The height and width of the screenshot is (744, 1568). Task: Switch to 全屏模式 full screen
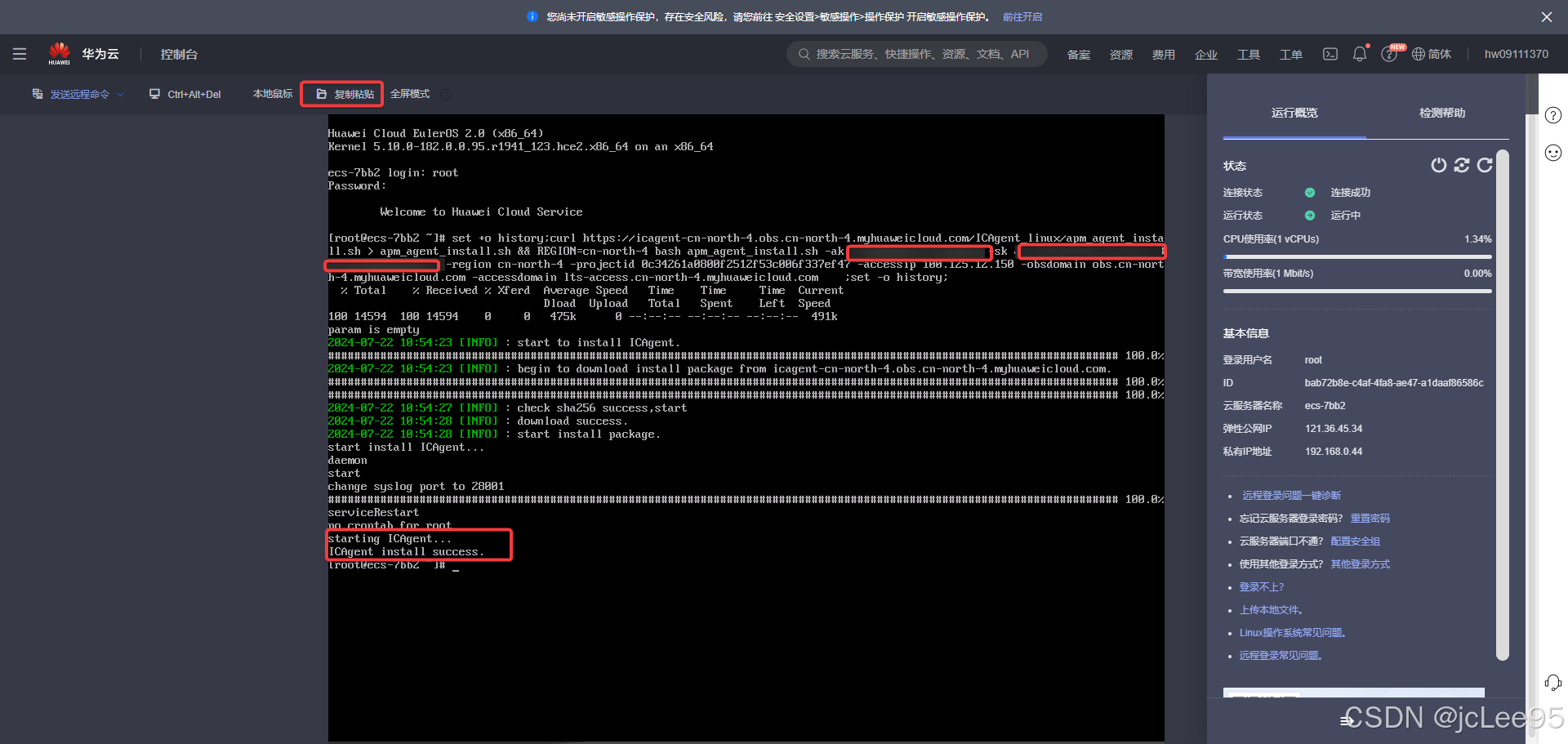(x=410, y=94)
